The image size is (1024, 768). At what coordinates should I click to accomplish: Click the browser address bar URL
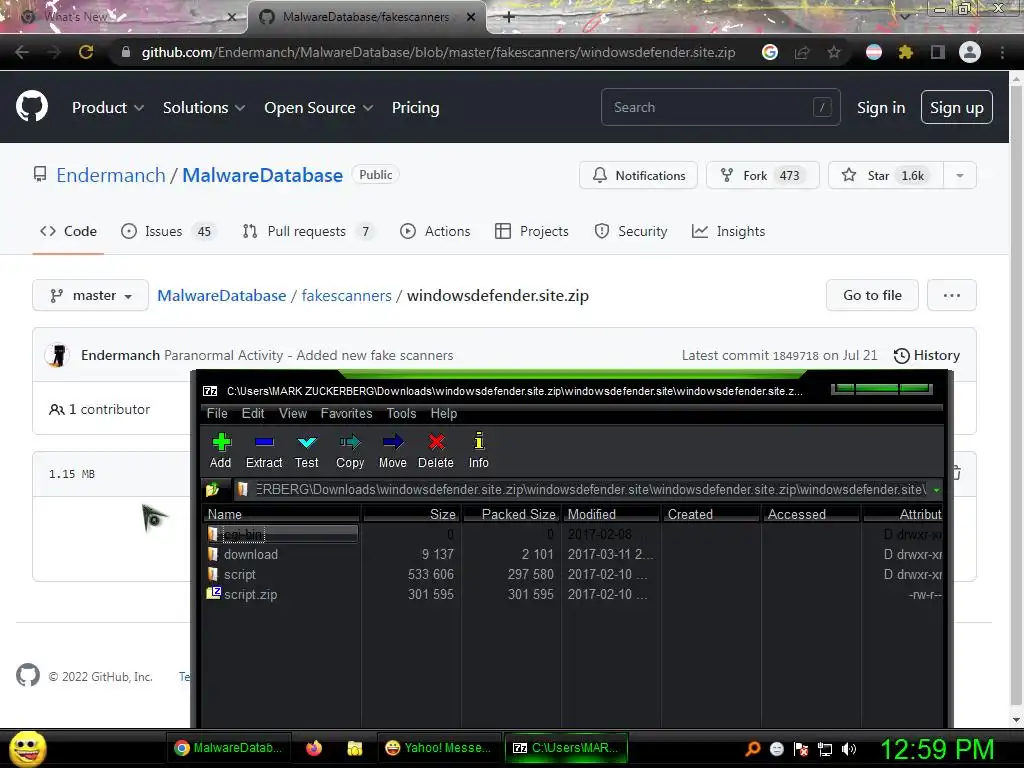click(438, 52)
